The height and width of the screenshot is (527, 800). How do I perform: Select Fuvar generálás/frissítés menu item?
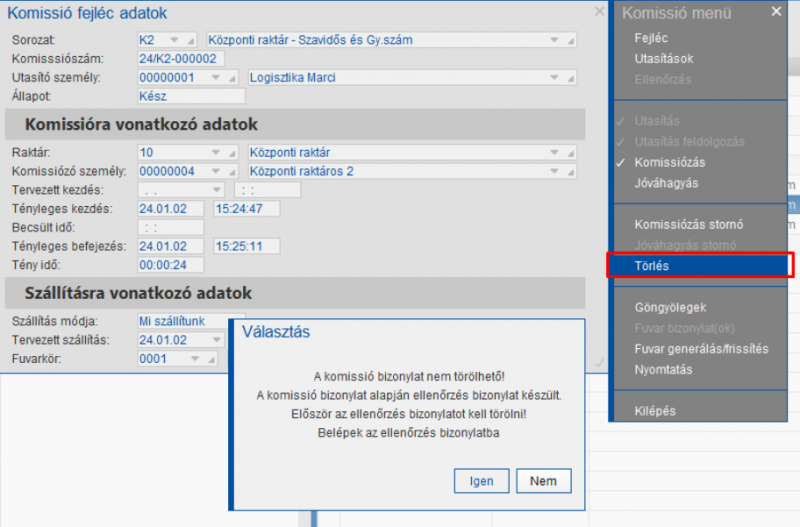[700, 349]
